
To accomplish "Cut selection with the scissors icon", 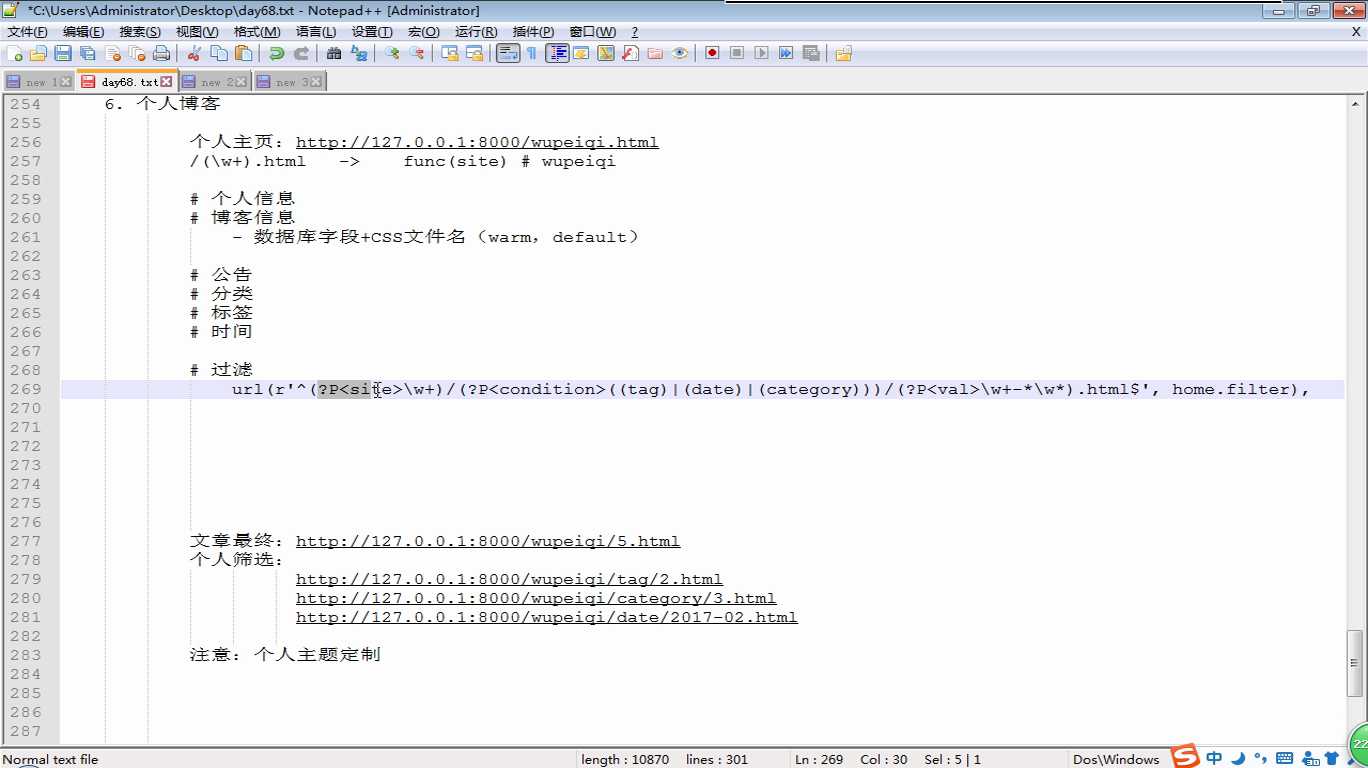I will 194,53.
